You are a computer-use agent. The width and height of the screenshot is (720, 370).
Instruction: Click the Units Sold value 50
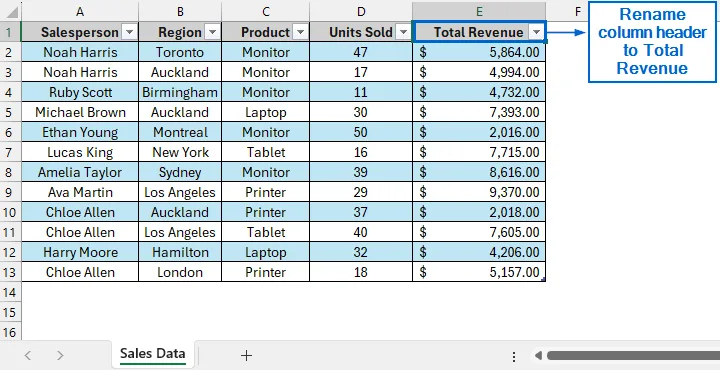[361, 132]
